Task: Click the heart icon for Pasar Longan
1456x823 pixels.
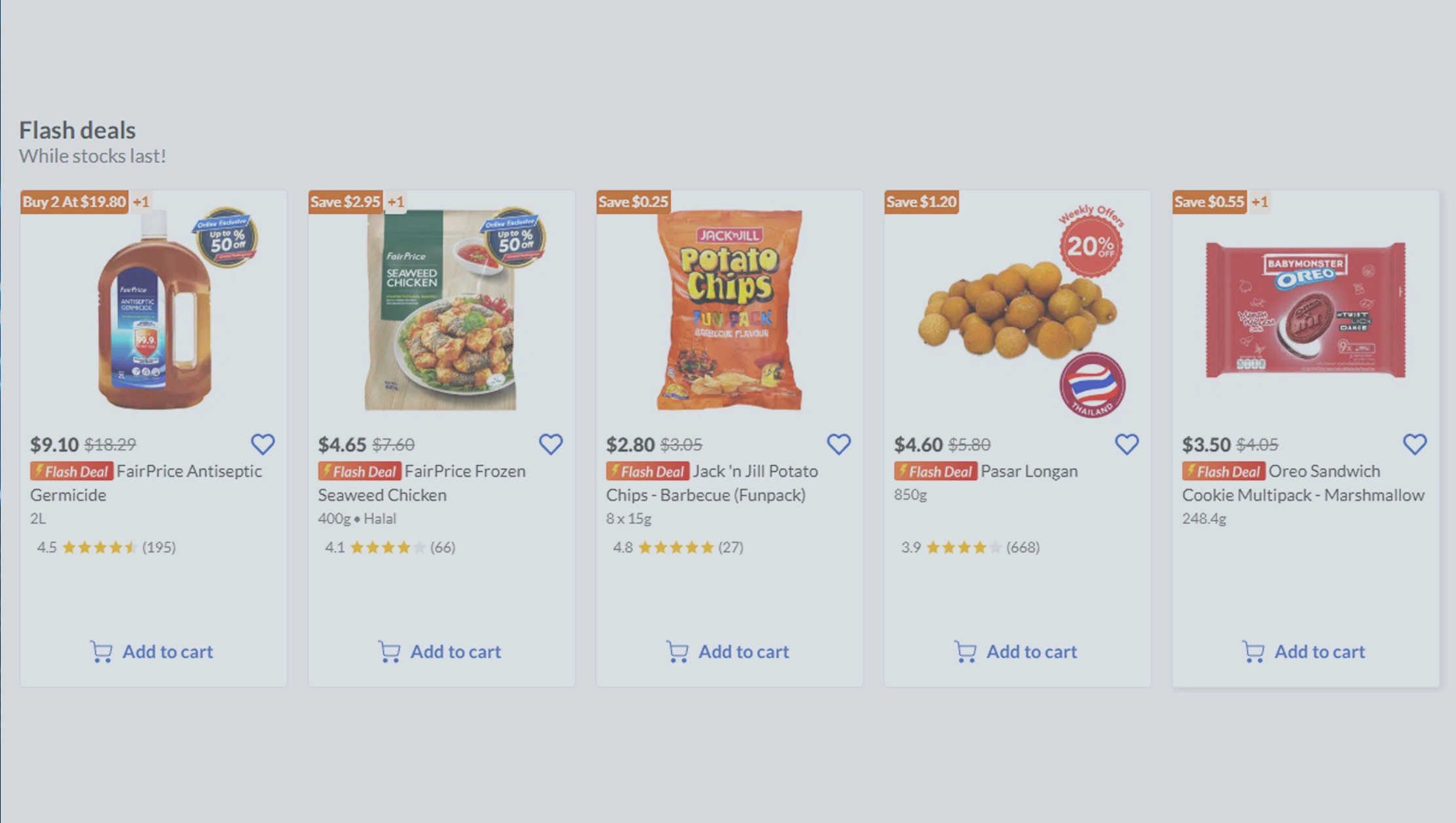Action: pos(1127,445)
